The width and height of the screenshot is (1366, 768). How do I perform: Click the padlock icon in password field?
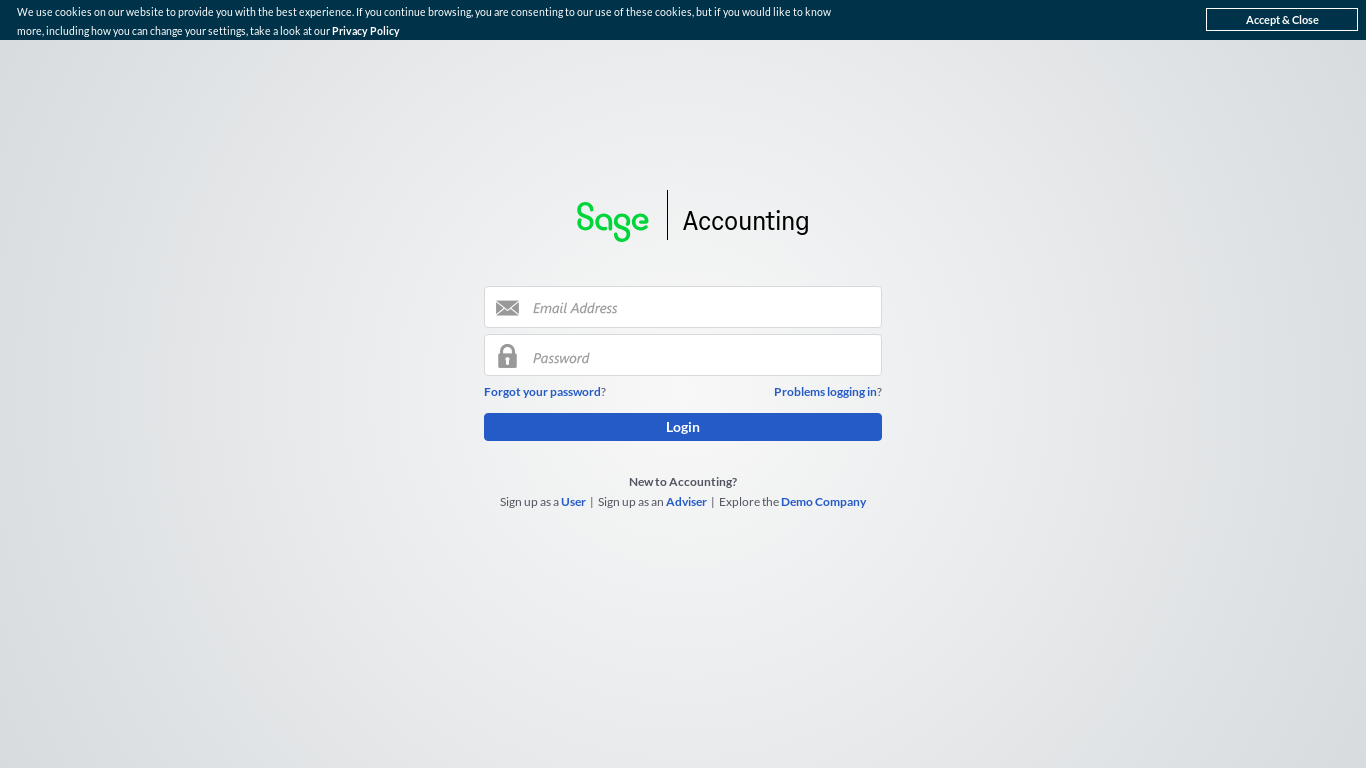click(x=507, y=356)
